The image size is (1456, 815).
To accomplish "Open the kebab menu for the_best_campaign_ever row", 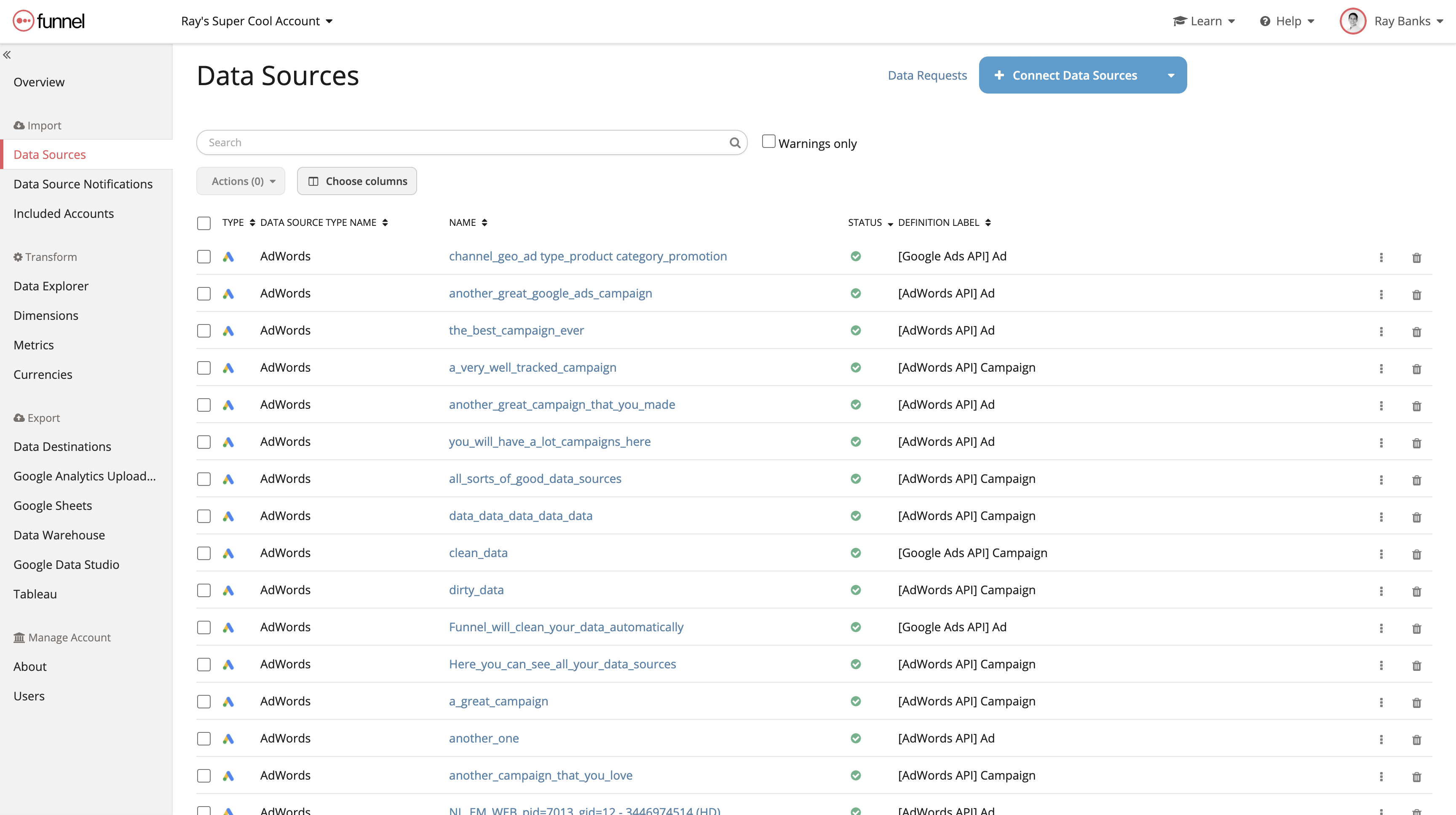I will 1381,332.
